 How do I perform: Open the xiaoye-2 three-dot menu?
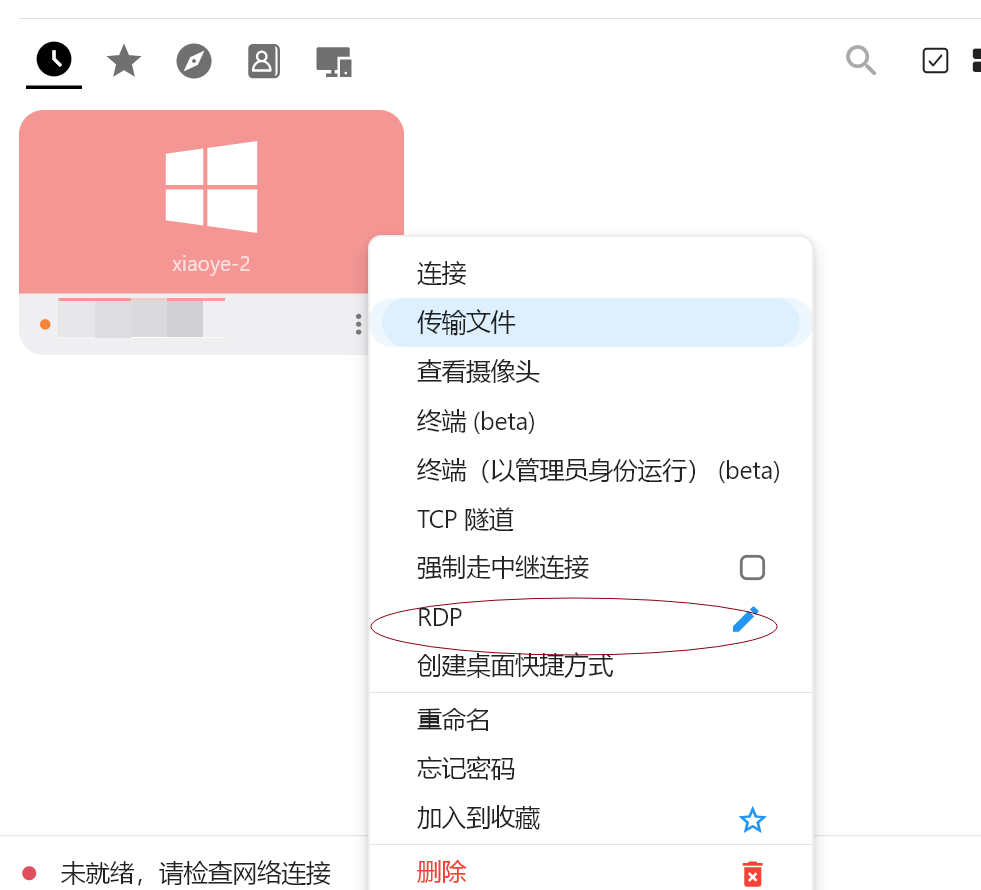pos(358,324)
